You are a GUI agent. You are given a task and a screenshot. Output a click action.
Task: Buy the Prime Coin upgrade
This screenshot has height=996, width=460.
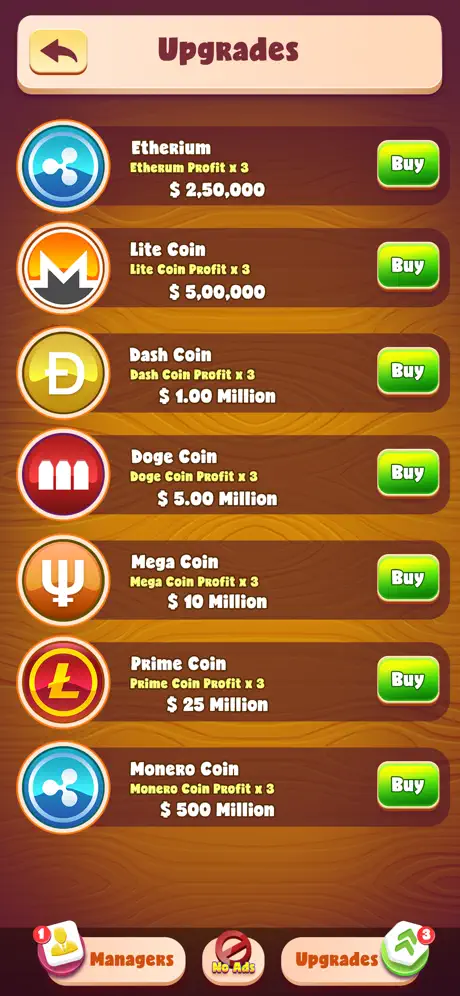point(408,680)
